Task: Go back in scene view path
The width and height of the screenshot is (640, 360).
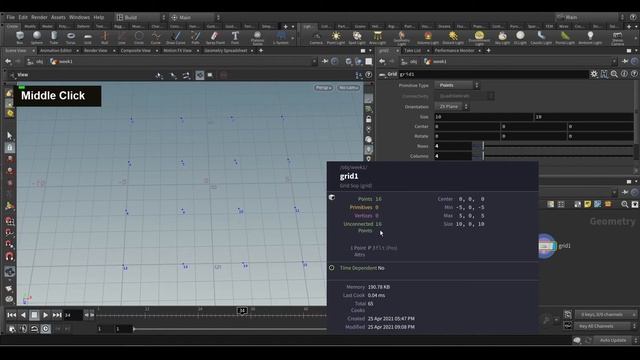Action: pos(8,61)
